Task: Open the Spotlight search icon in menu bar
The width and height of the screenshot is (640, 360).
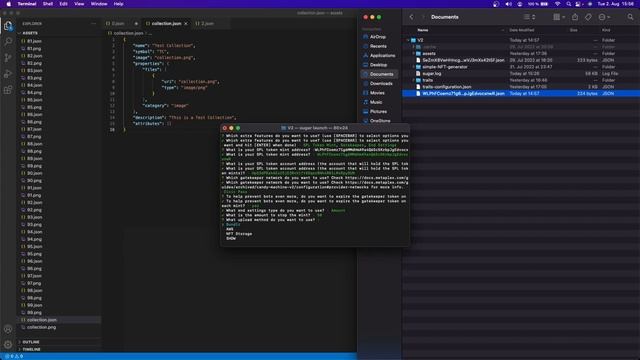Action: pyautogui.click(x=569, y=4)
